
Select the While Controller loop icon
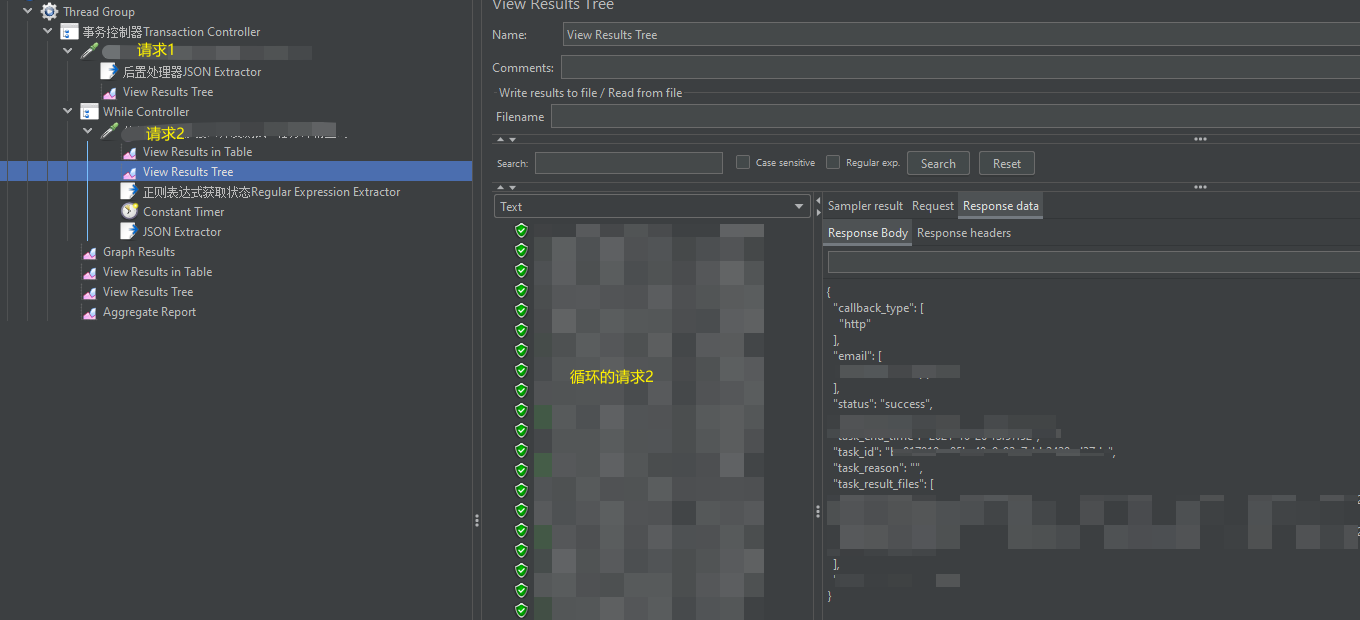[x=90, y=112]
